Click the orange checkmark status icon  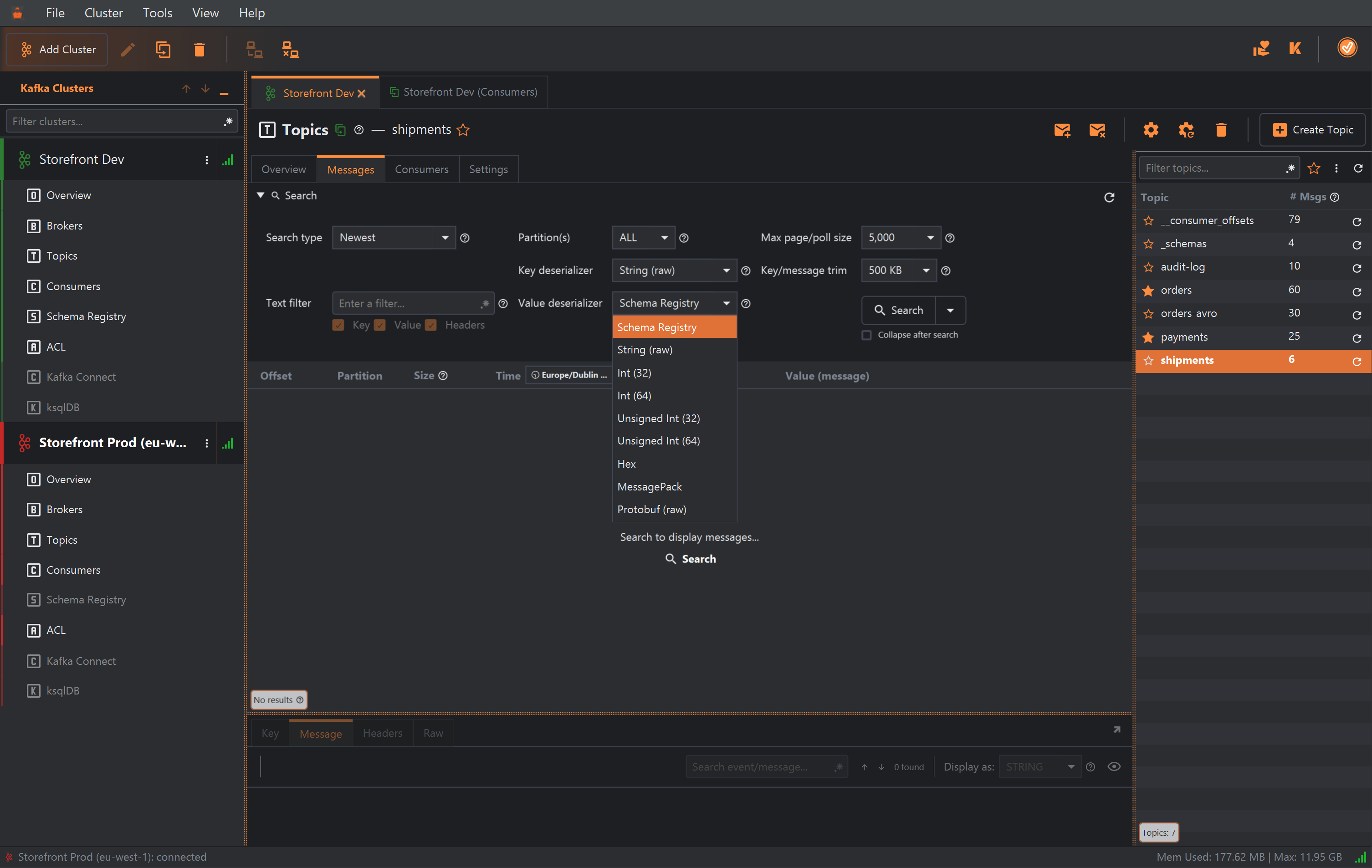[1347, 47]
